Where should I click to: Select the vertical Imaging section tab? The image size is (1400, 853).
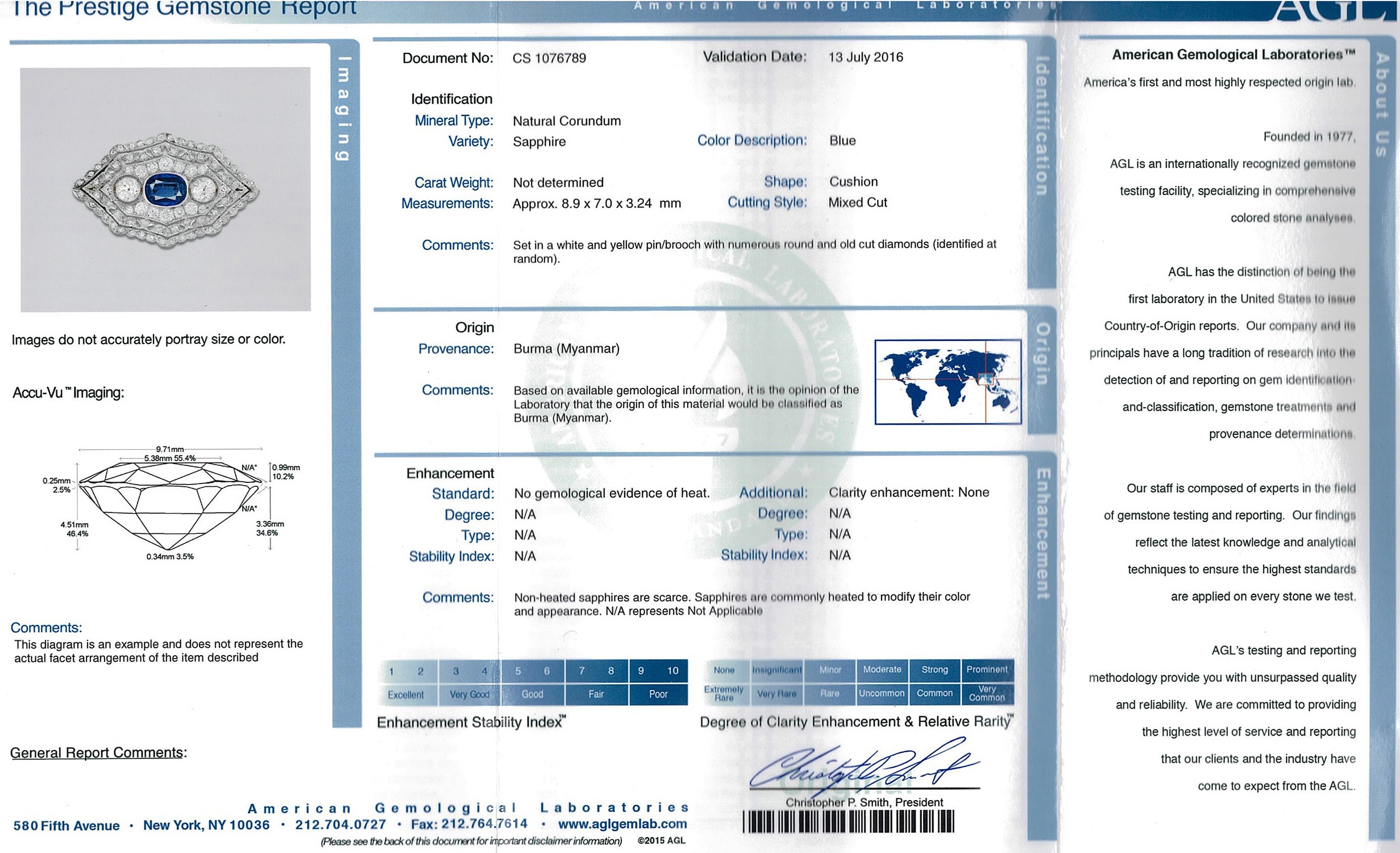[343, 108]
